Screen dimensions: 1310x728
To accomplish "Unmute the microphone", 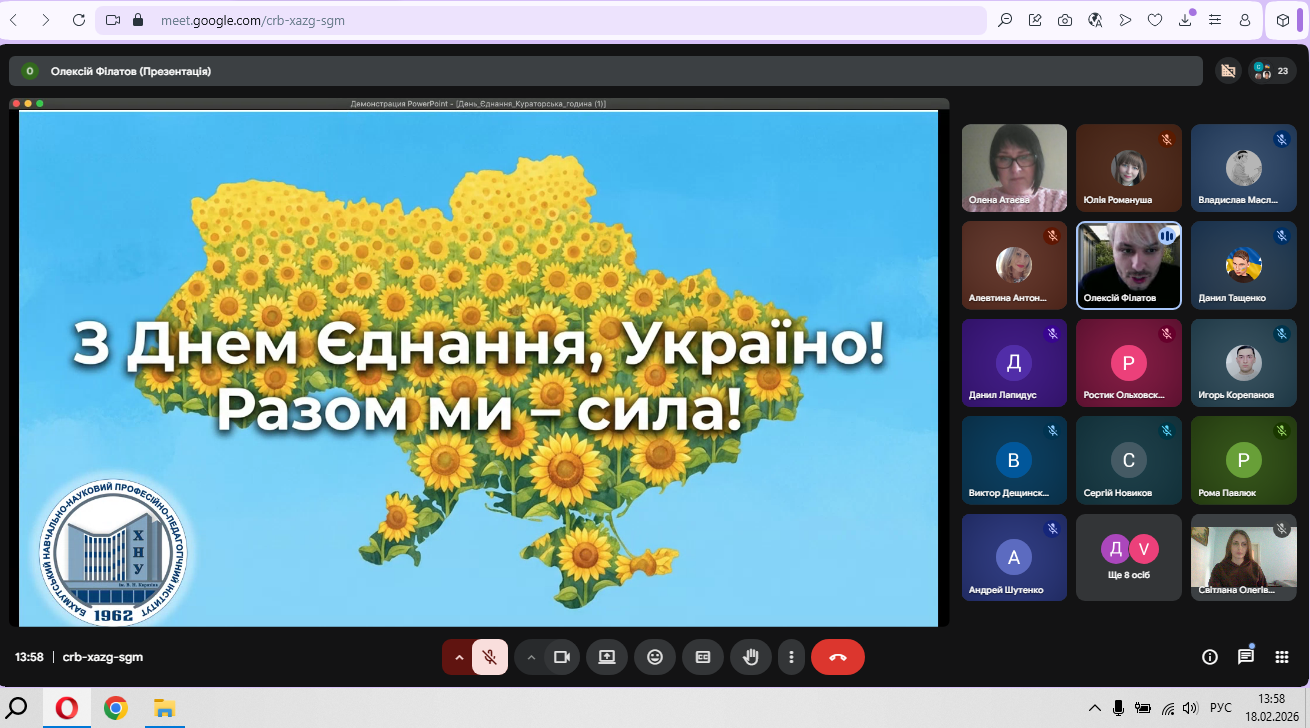I will tap(490, 657).
